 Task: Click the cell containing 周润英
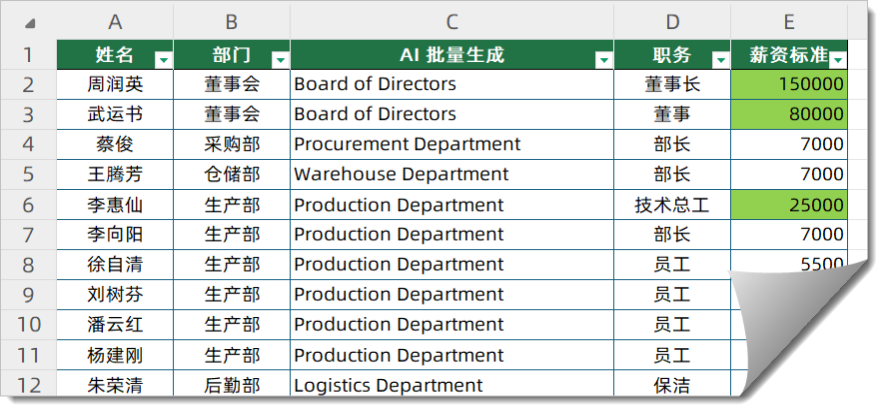(x=115, y=84)
